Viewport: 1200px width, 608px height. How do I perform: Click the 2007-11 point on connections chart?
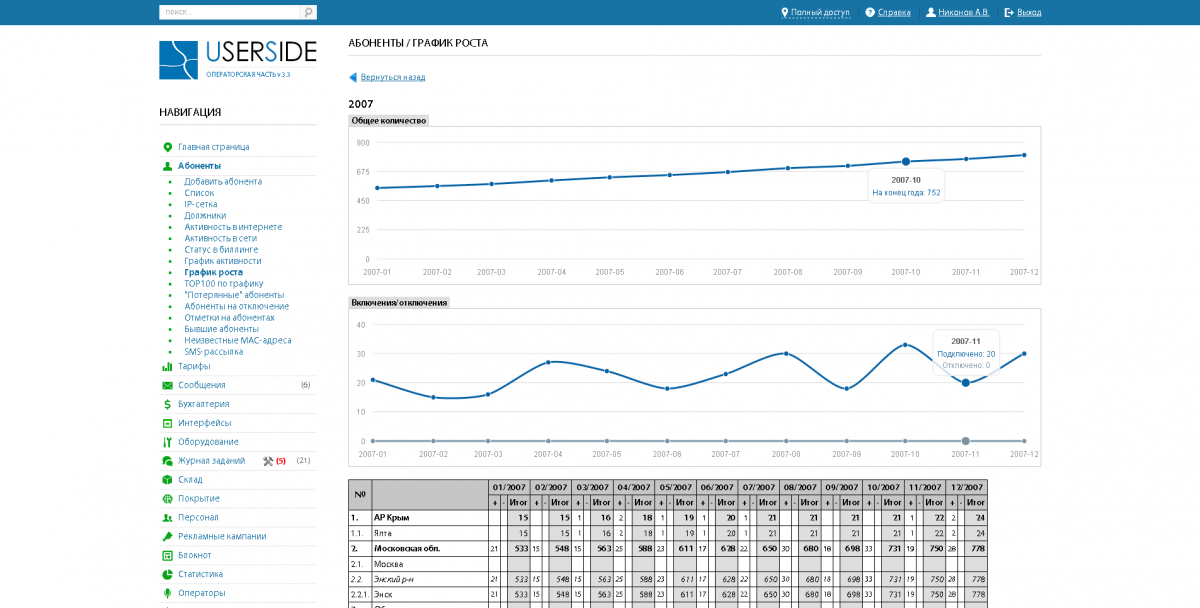click(x=965, y=383)
